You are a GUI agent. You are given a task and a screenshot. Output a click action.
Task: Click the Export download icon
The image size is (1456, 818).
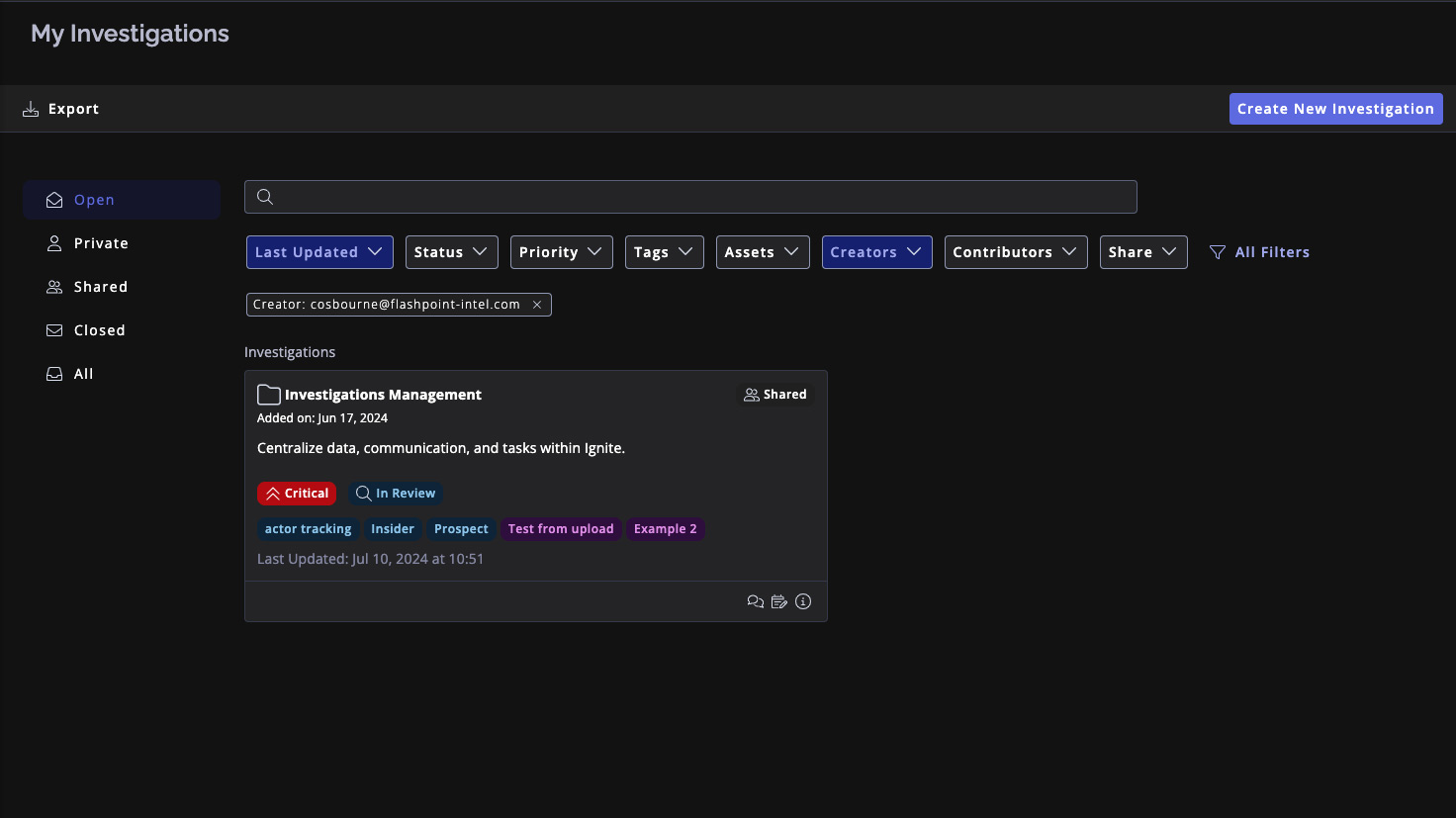click(x=31, y=109)
